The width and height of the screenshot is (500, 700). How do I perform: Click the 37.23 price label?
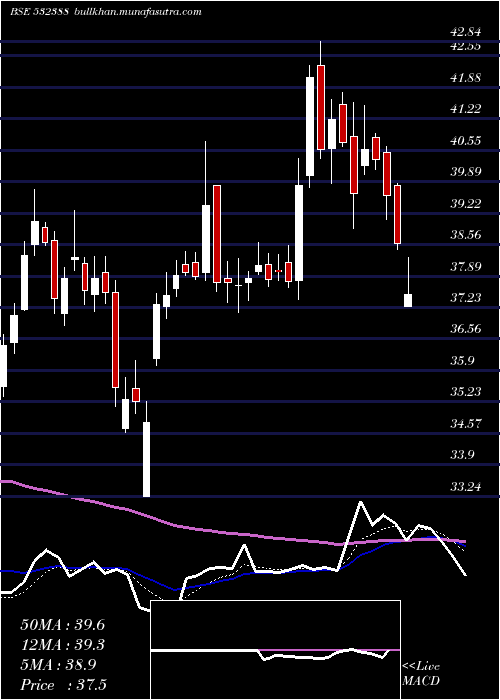click(x=466, y=297)
